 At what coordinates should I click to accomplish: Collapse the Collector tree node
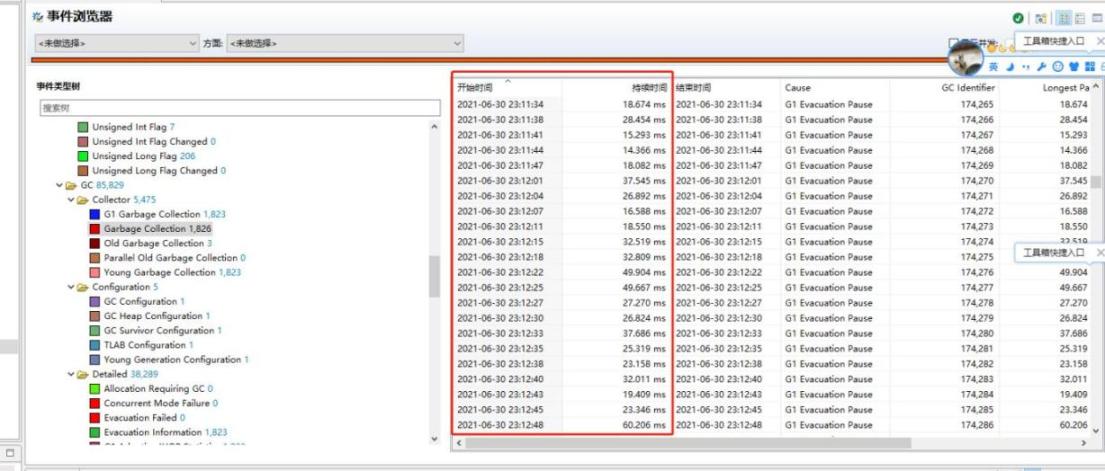[71, 200]
